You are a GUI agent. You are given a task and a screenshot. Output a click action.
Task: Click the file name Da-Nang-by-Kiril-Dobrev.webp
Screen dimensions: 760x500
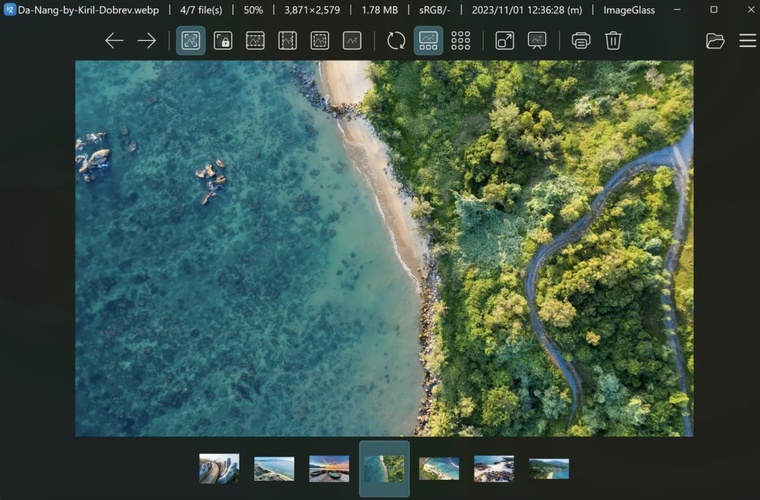88,10
